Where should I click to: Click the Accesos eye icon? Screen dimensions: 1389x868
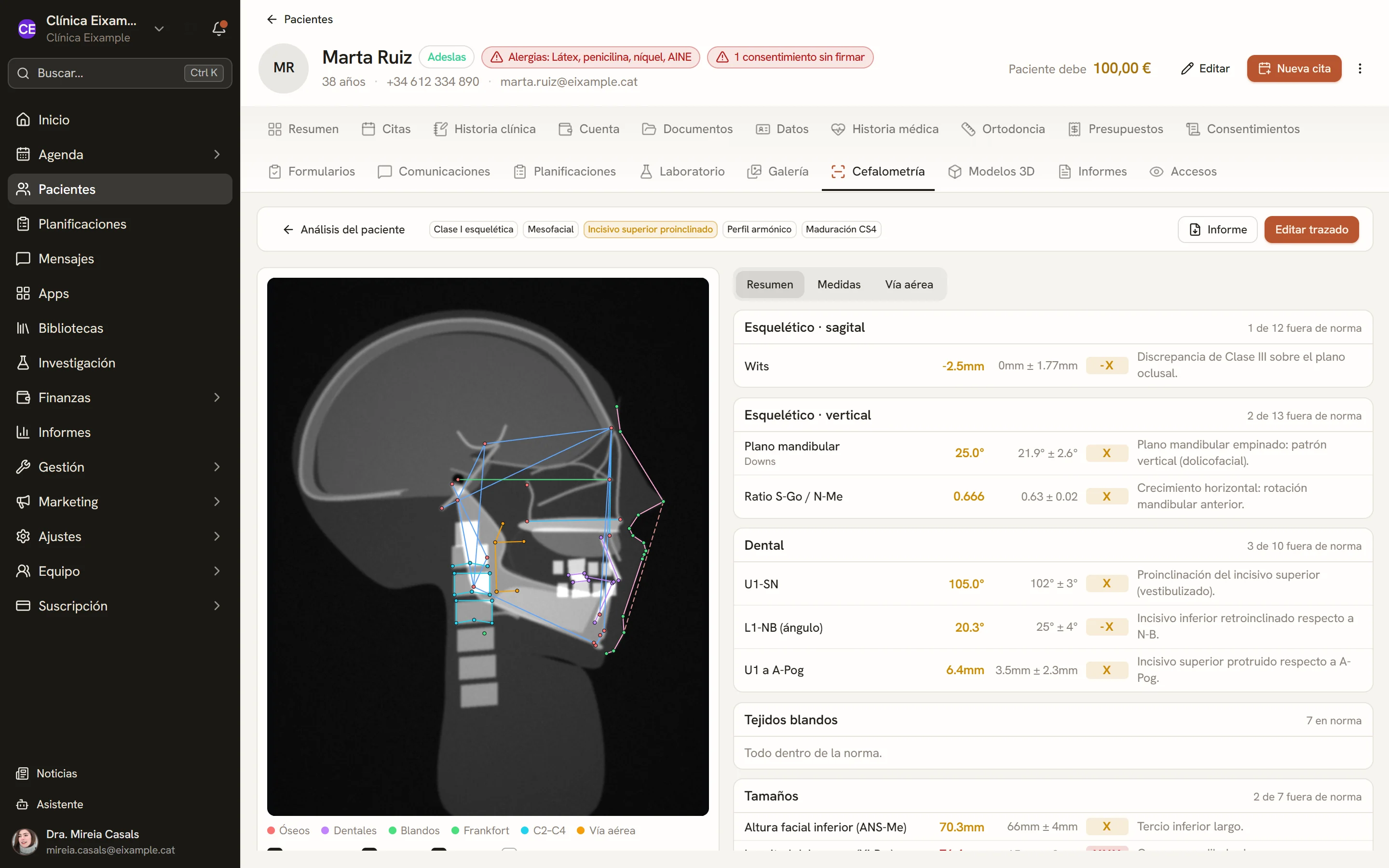(x=1157, y=172)
